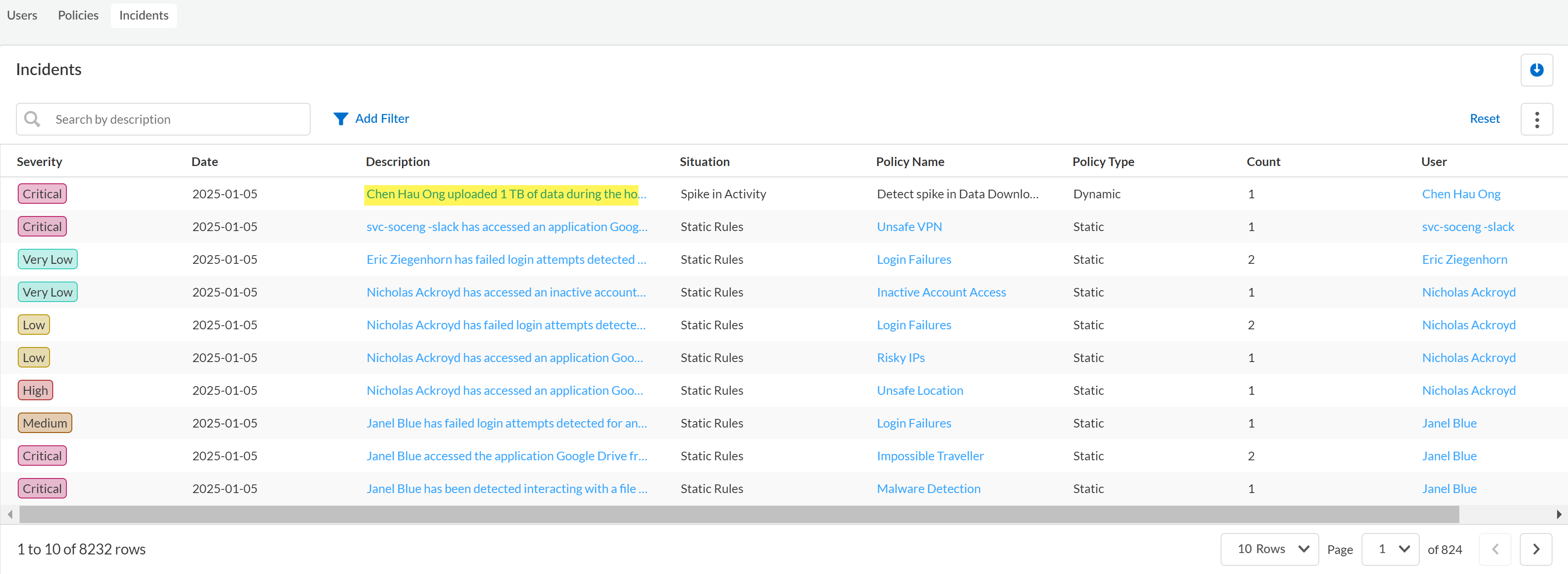Switch to the Policies tab

click(x=78, y=15)
